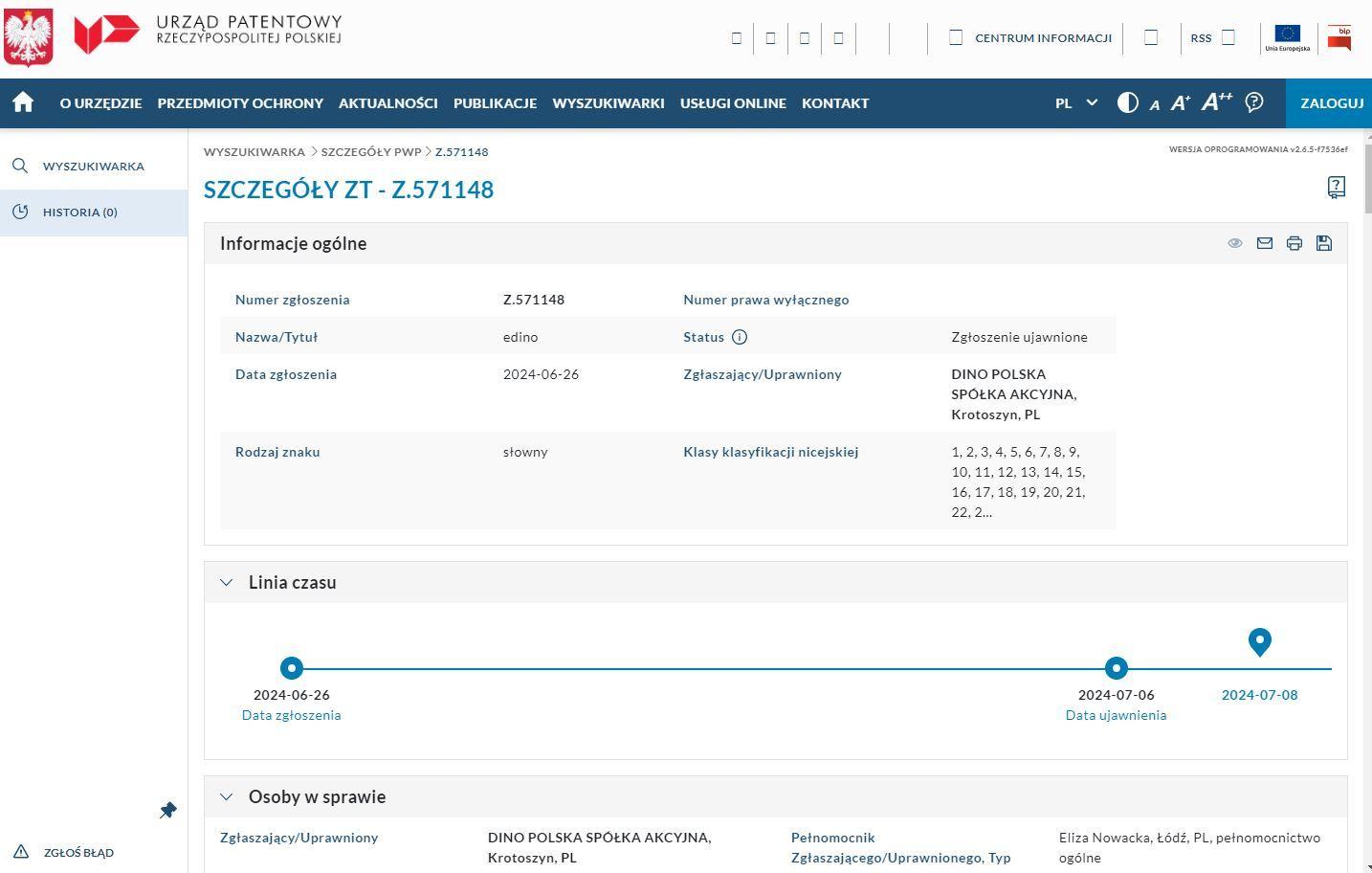Click 'Eliza Nowacka, Łódź' representative text
This screenshot has height=873, width=1372.
pos(1190,847)
